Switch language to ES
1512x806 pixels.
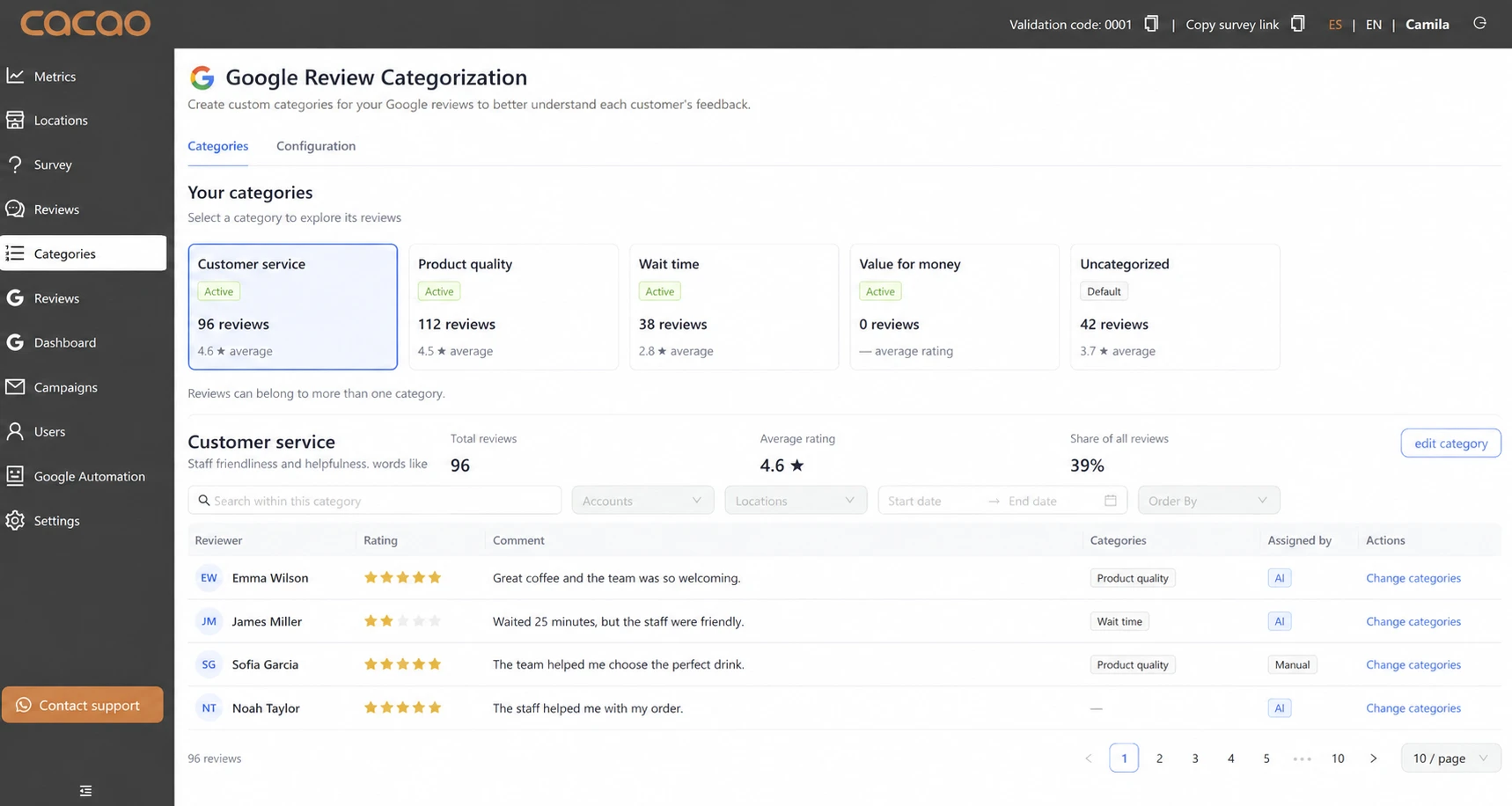pyautogui.click(x=1335, y=25)
